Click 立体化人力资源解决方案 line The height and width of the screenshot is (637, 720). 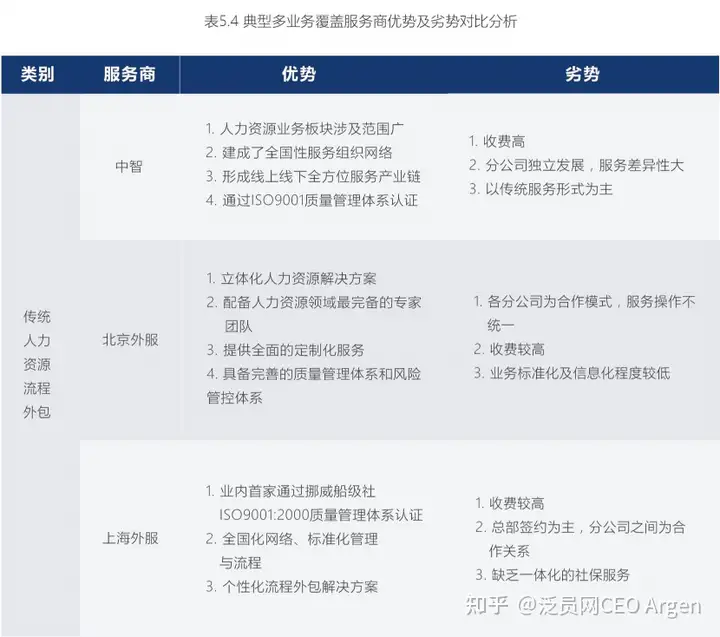click(292, 279)
